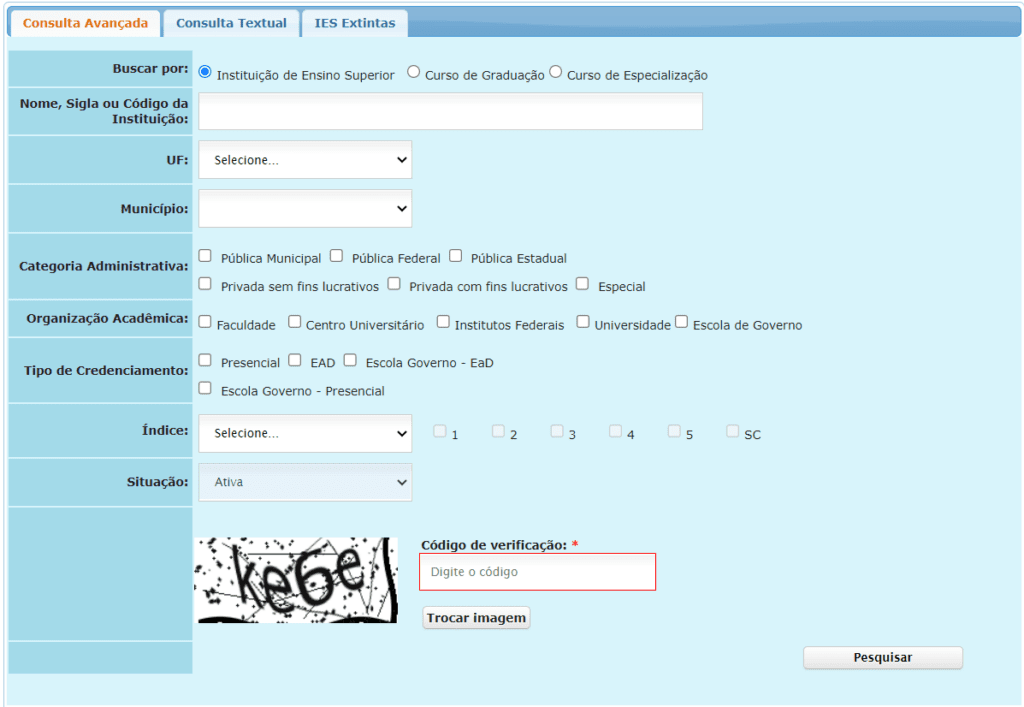Open the Situação dropdown showing Ativa
The width and height of the screenshot is (1024, 707).
[x=305, y=482]
